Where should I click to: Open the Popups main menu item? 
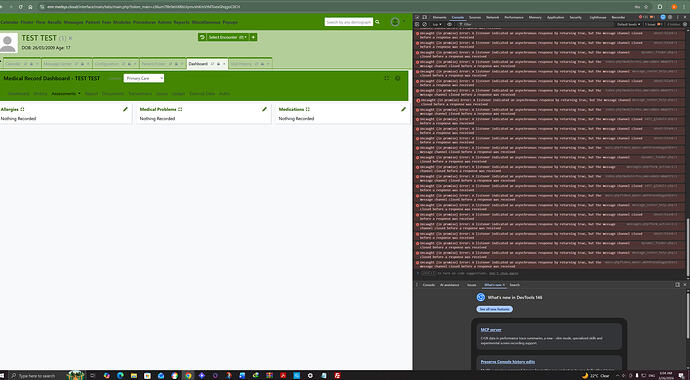pyautogui.click(x=230, y=22)
